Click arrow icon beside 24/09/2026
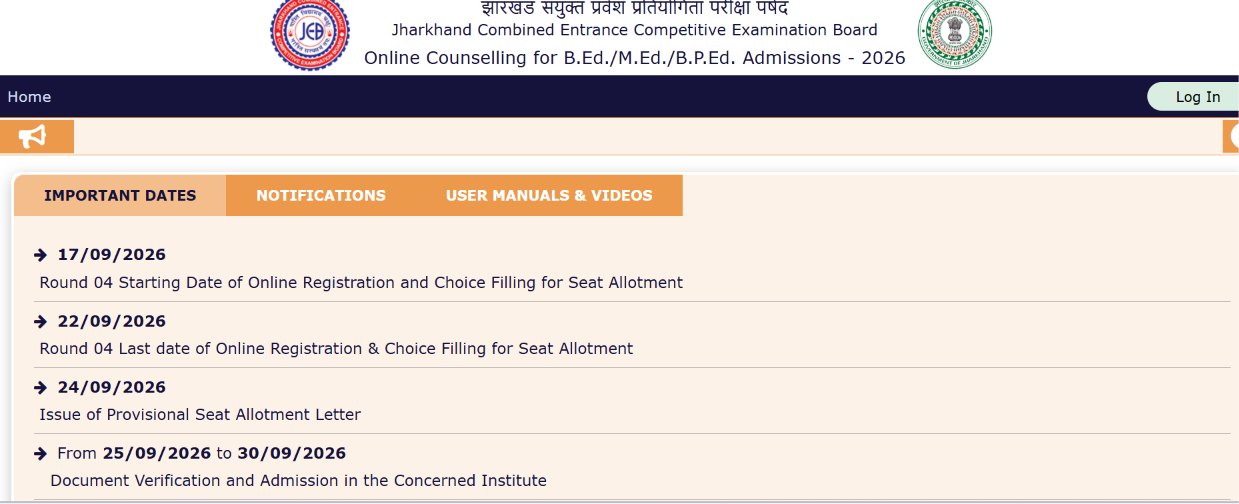The height and width of the screenshot is (504, 1239). point(41,388)
